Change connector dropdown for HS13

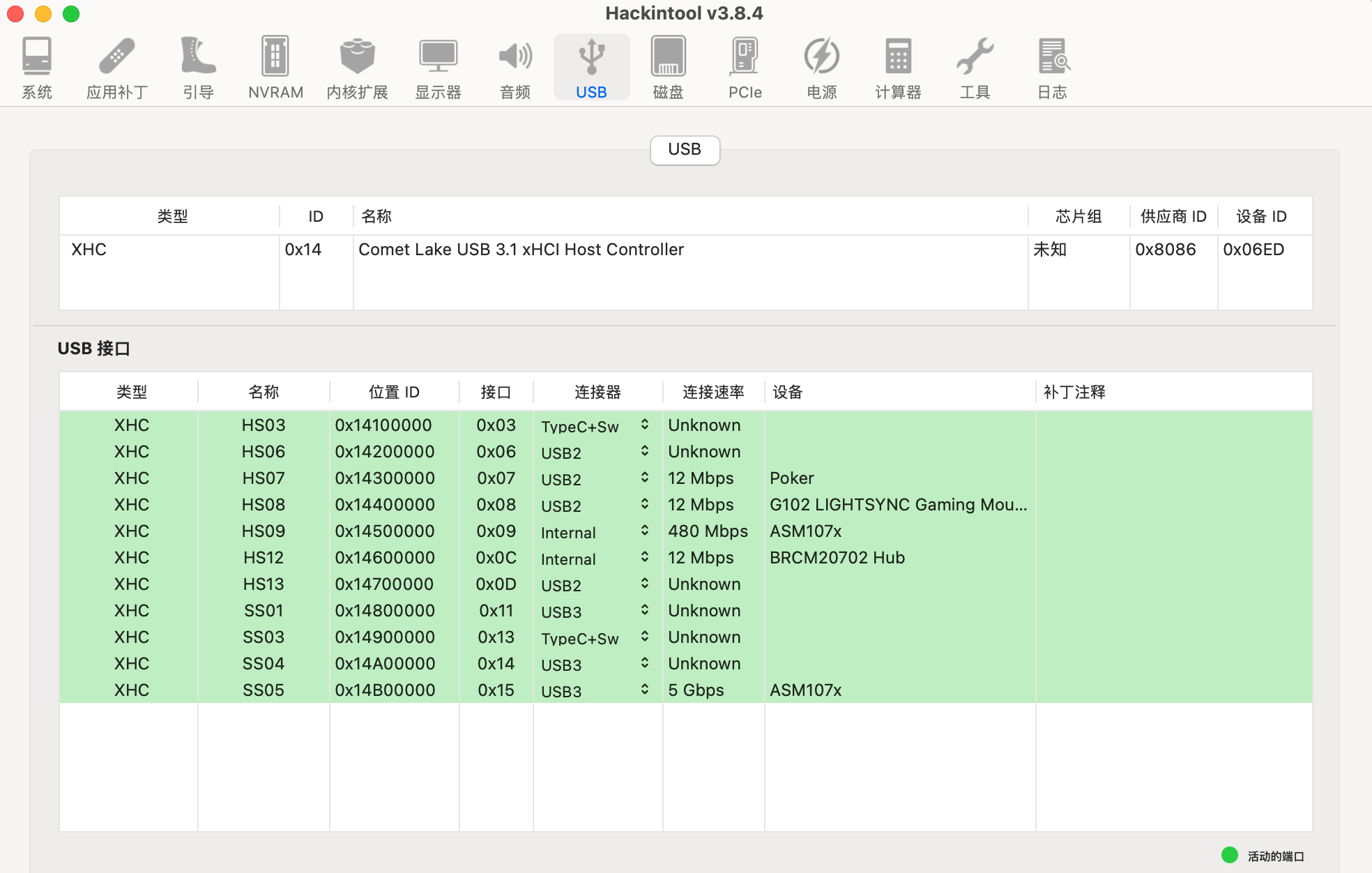click(x=597, y=584)
